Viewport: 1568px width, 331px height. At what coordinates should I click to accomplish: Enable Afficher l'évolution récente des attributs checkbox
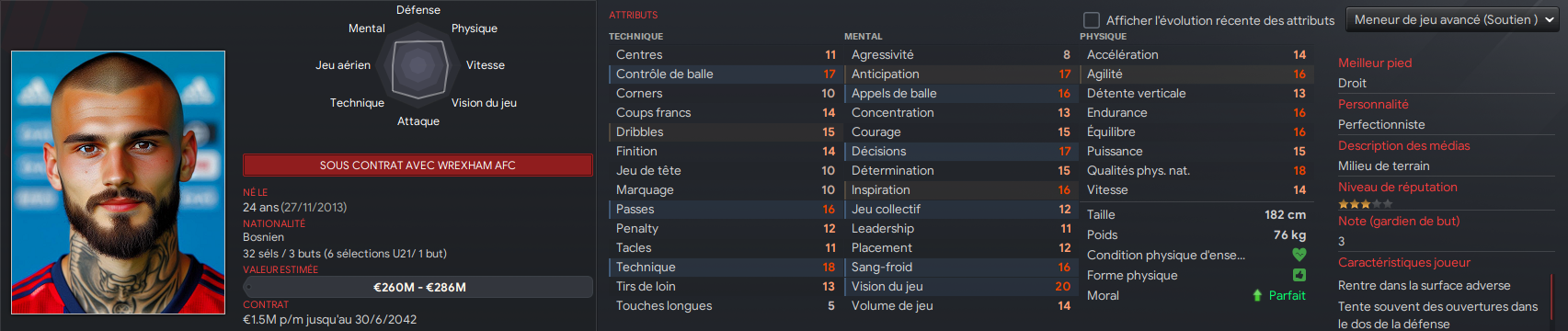[1092, 20]
